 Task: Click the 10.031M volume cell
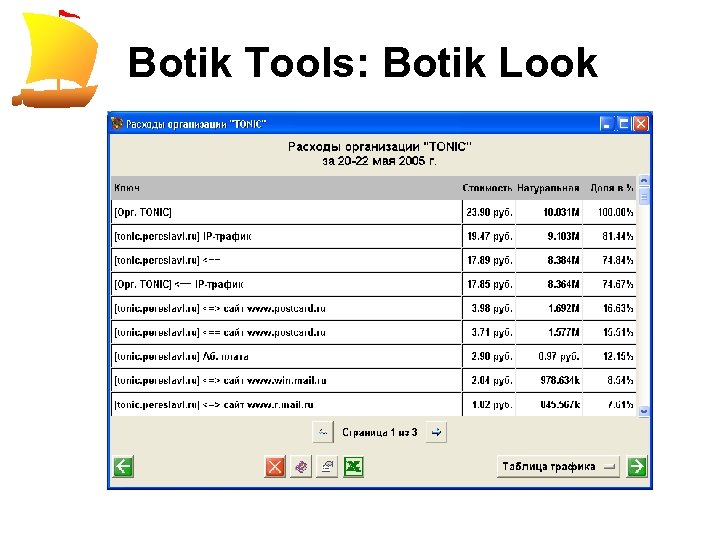[x=549, y=212]
